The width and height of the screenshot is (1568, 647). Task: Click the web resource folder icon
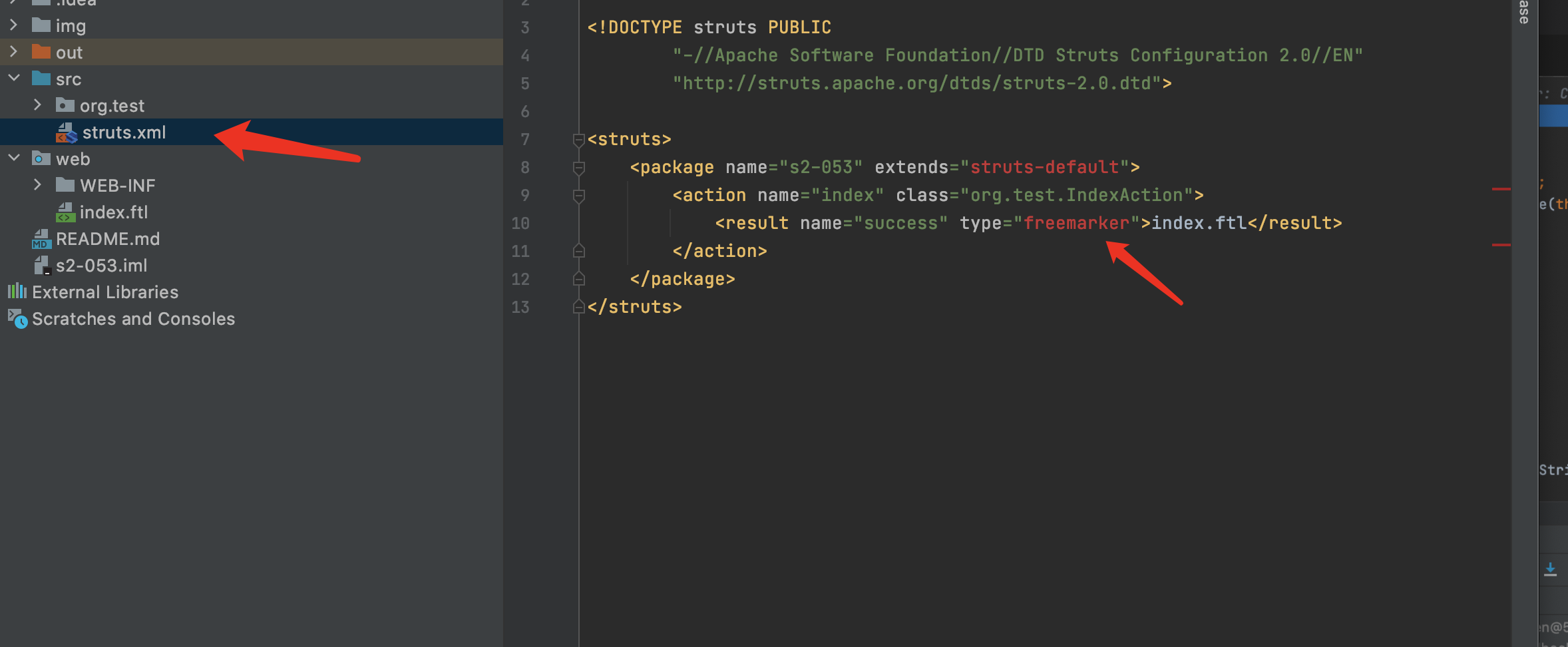41,158
